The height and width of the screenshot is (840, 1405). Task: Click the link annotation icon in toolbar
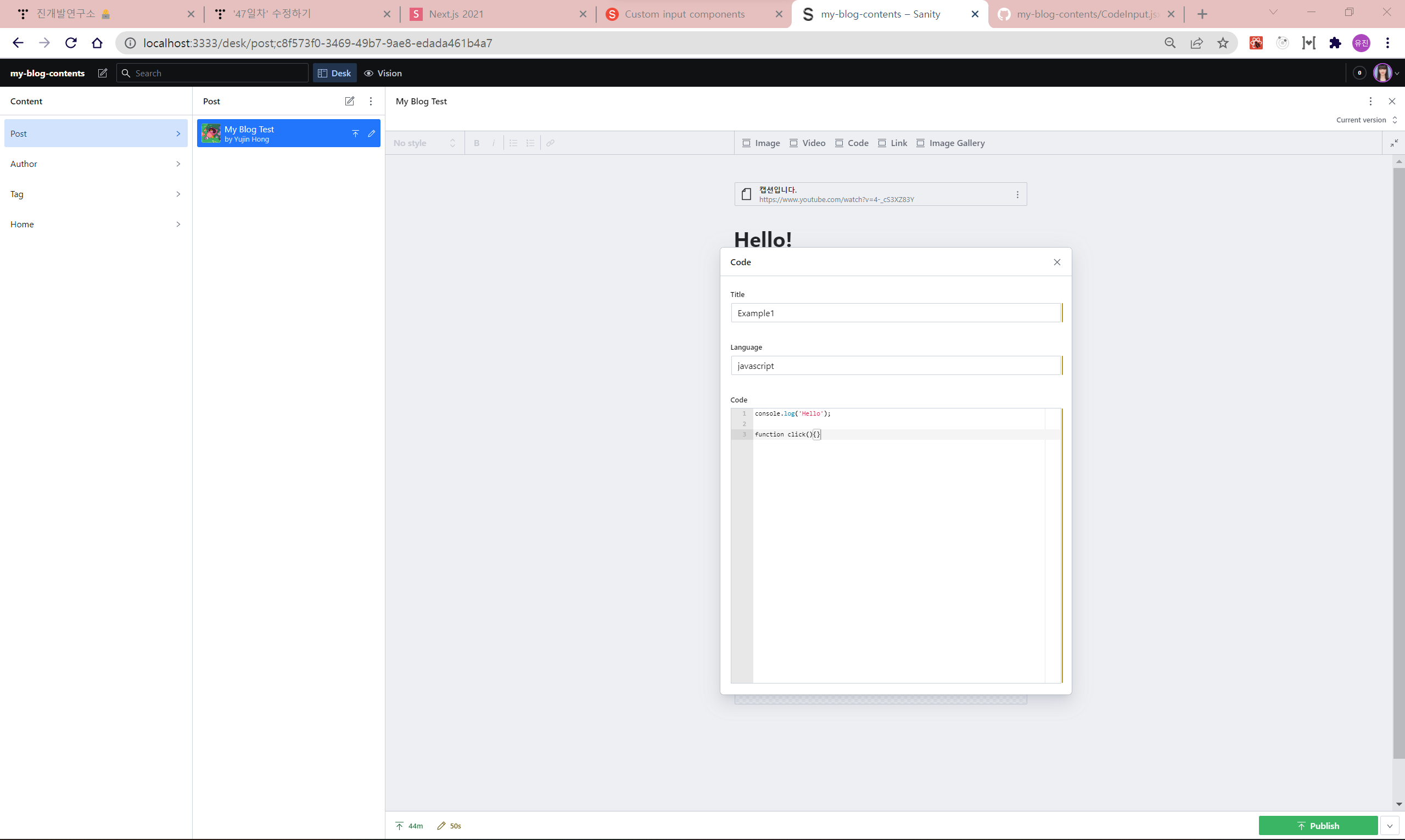click(x=550, y=143)
